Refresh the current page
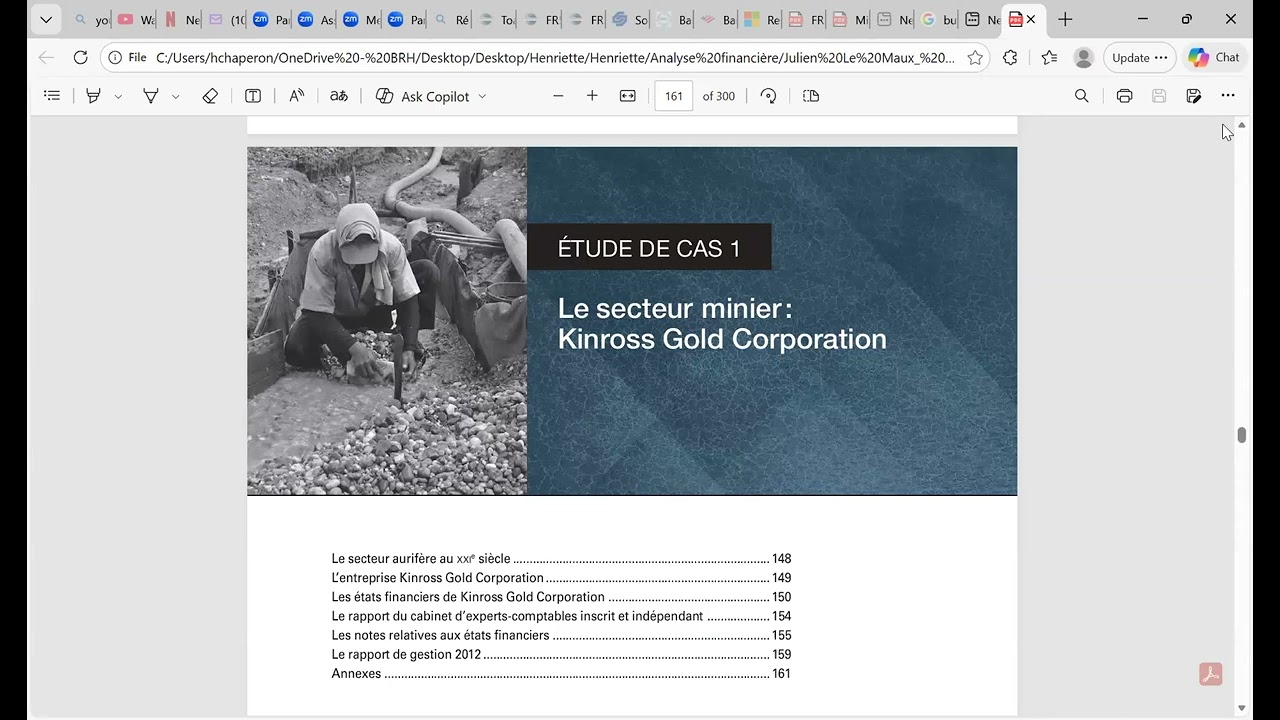Screen dimensions: 1280x720 81,58
